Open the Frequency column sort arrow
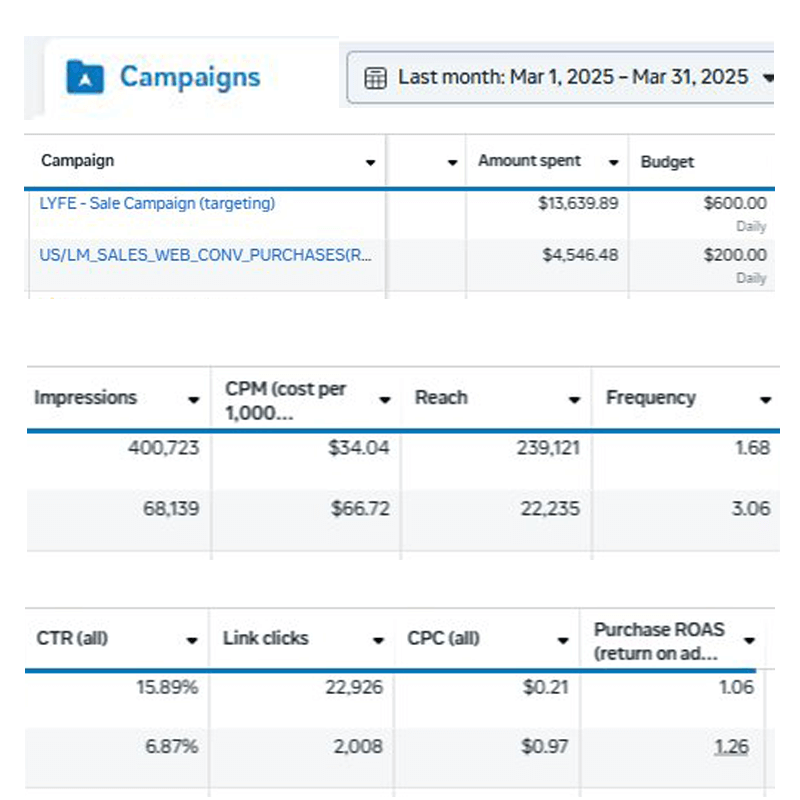The image size is (800, 800). pos(765,400)
